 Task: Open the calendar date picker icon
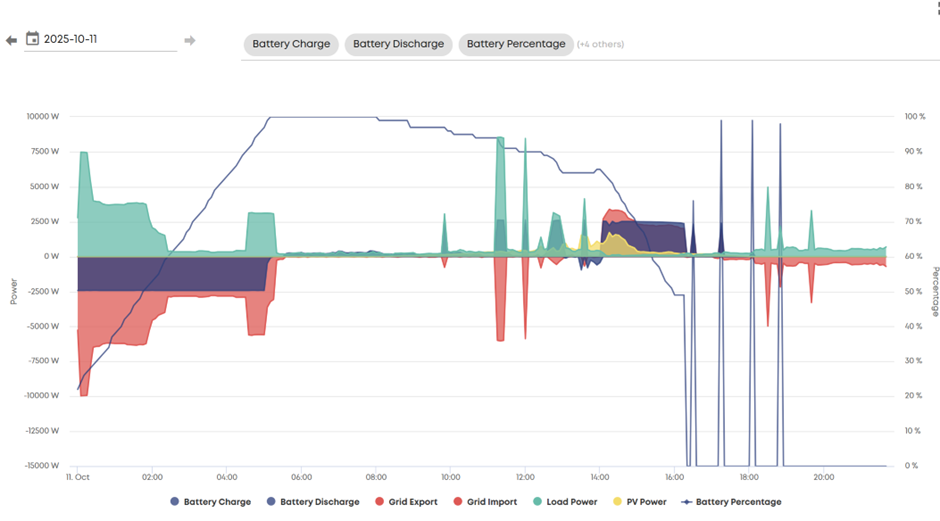pos(32,39)
